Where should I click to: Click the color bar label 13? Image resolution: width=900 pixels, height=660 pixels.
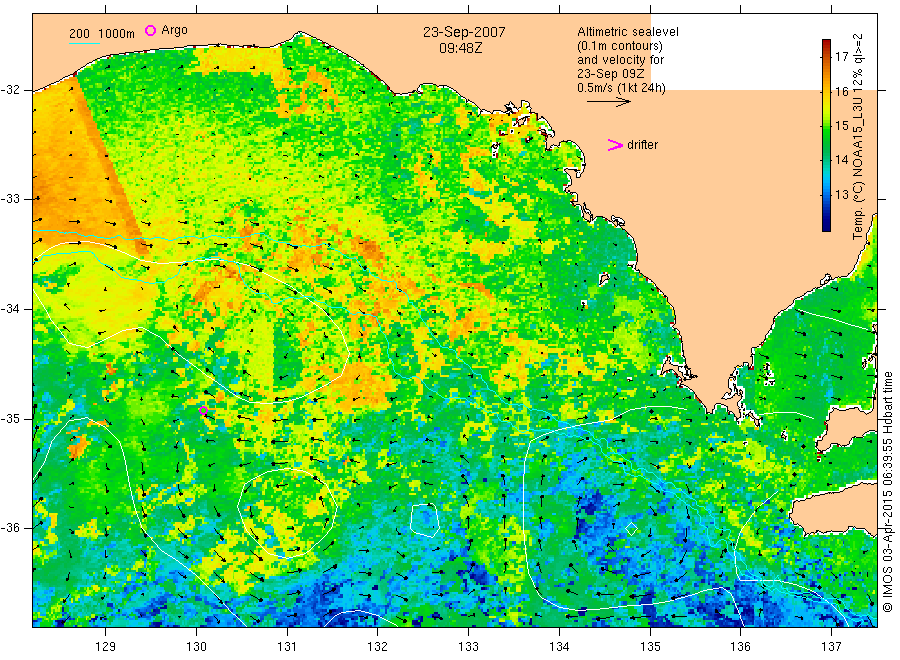click(841, 195)
